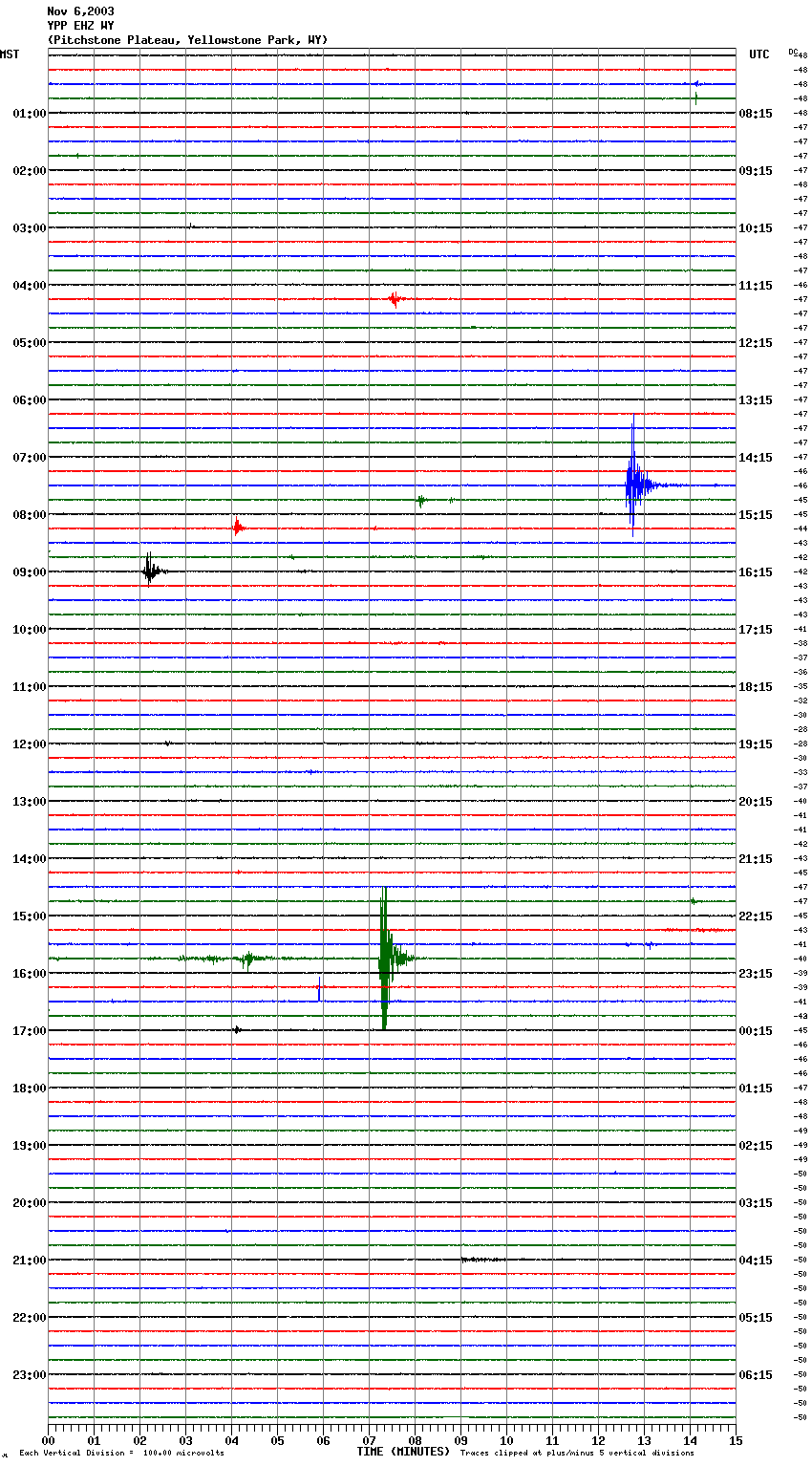The height and width of the screenshot is (1466, 812).
Task: Click the 00:15 UTC time label
Action: click(756, 1031)
